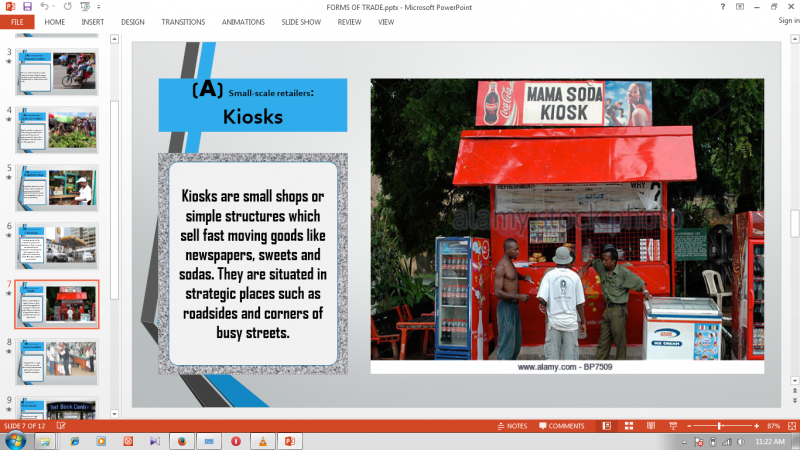
Task: Click the volume speaker tray icon
Action: click(x=741, y=442)
